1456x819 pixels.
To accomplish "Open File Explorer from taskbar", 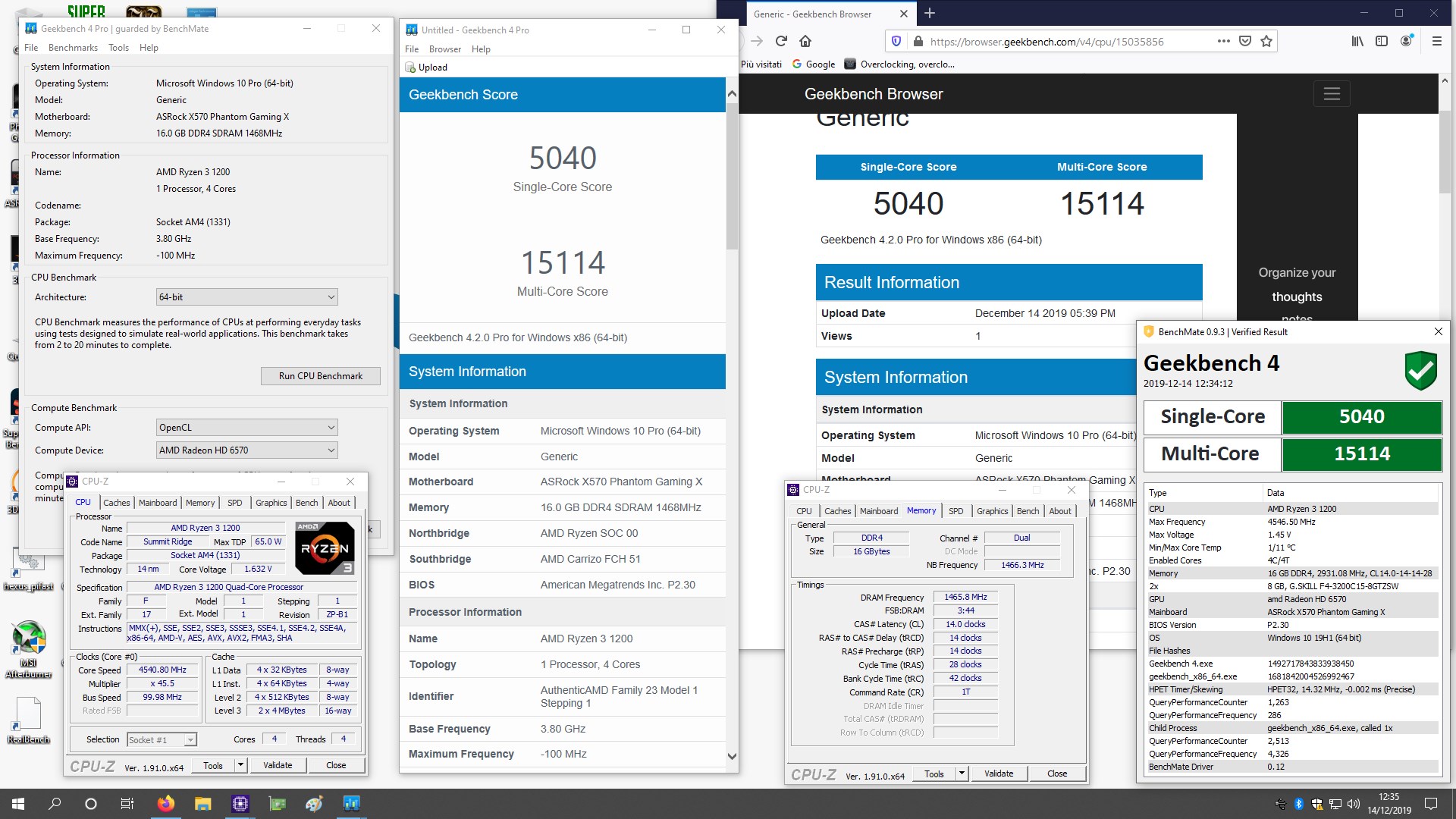I will tap(202, 804).
